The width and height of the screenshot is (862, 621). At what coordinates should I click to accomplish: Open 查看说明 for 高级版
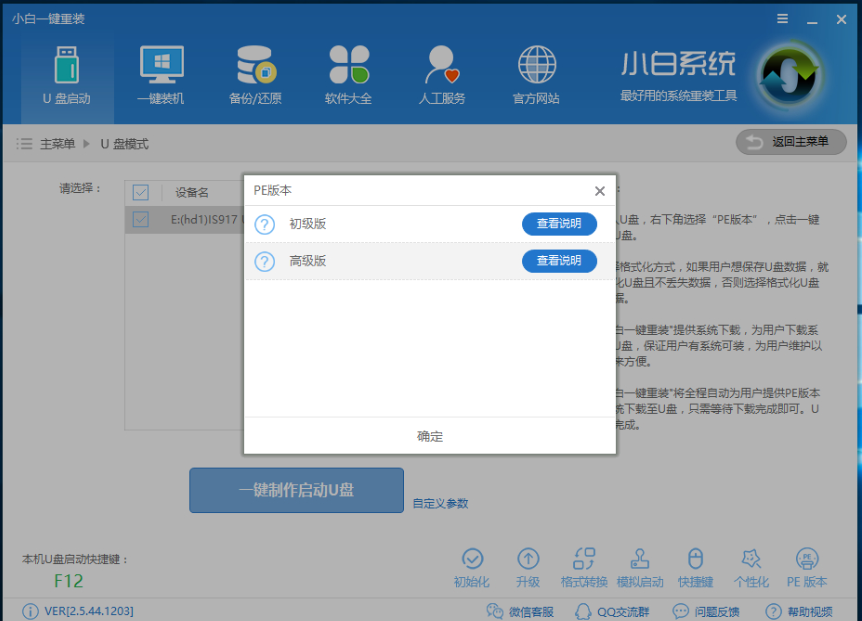[x=559, y=261]
